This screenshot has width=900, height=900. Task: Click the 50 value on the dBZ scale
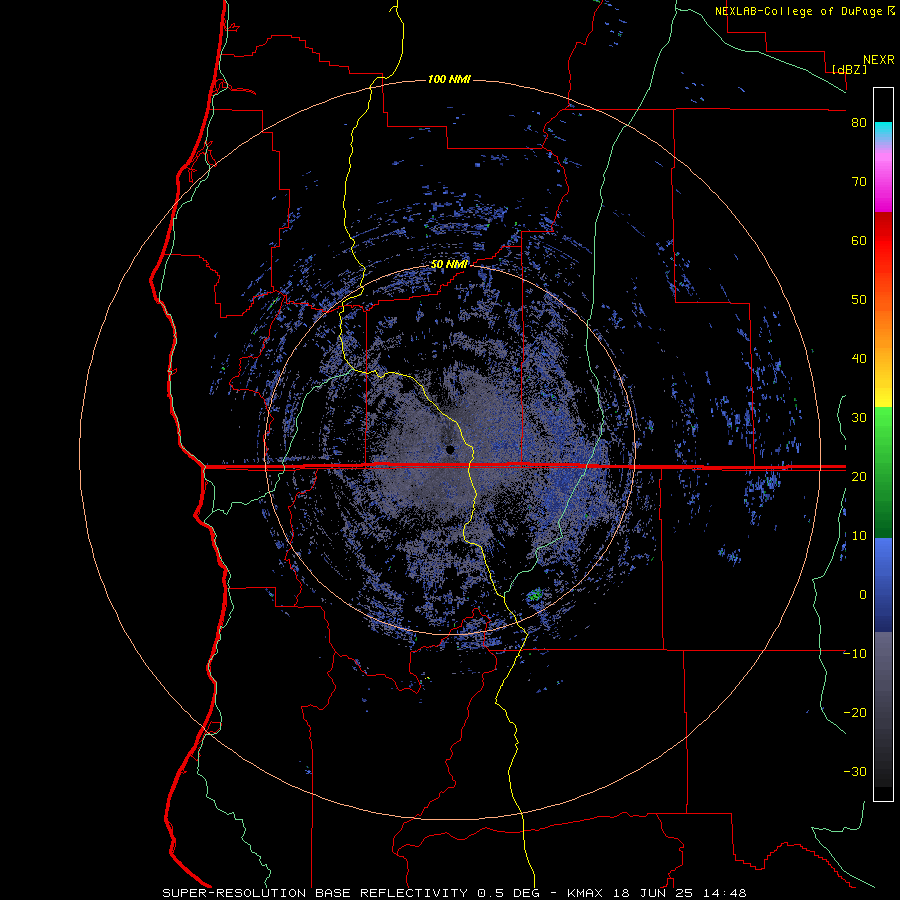[859, 300]
